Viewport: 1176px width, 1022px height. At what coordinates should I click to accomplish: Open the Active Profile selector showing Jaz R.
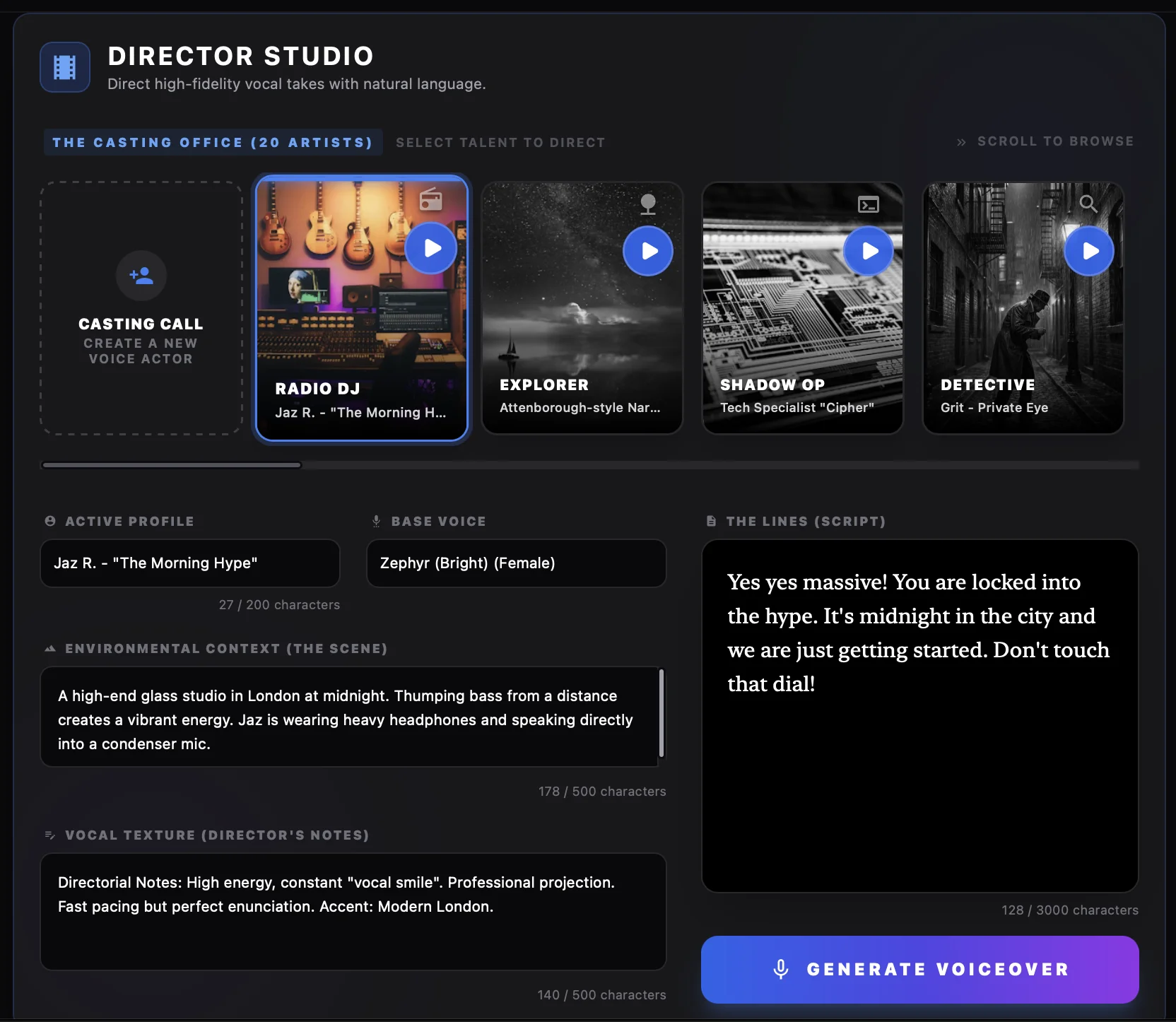coord(189,563)
